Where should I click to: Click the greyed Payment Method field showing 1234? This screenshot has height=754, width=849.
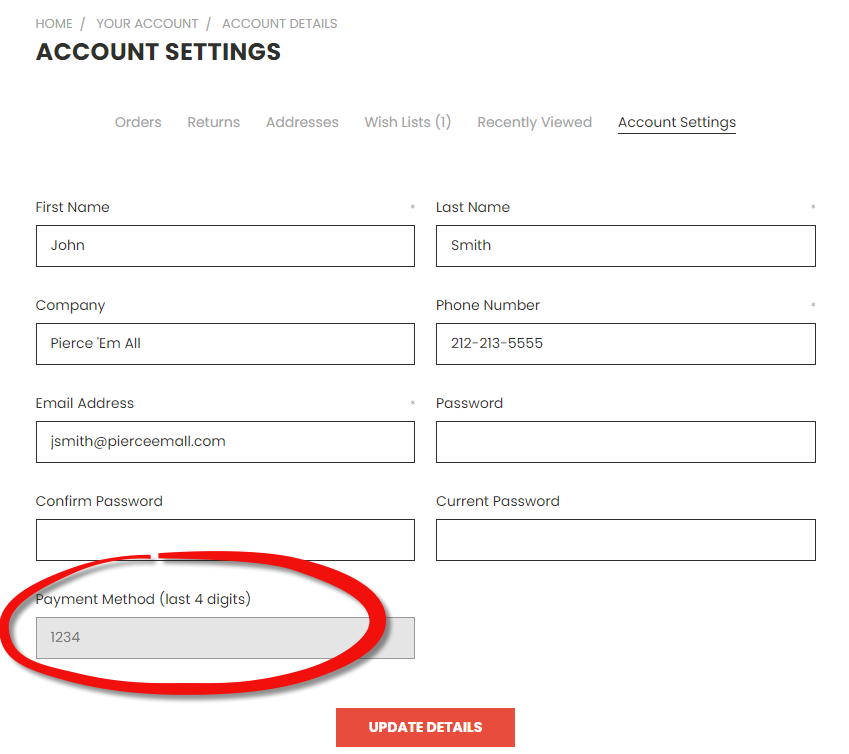[225, 638]
